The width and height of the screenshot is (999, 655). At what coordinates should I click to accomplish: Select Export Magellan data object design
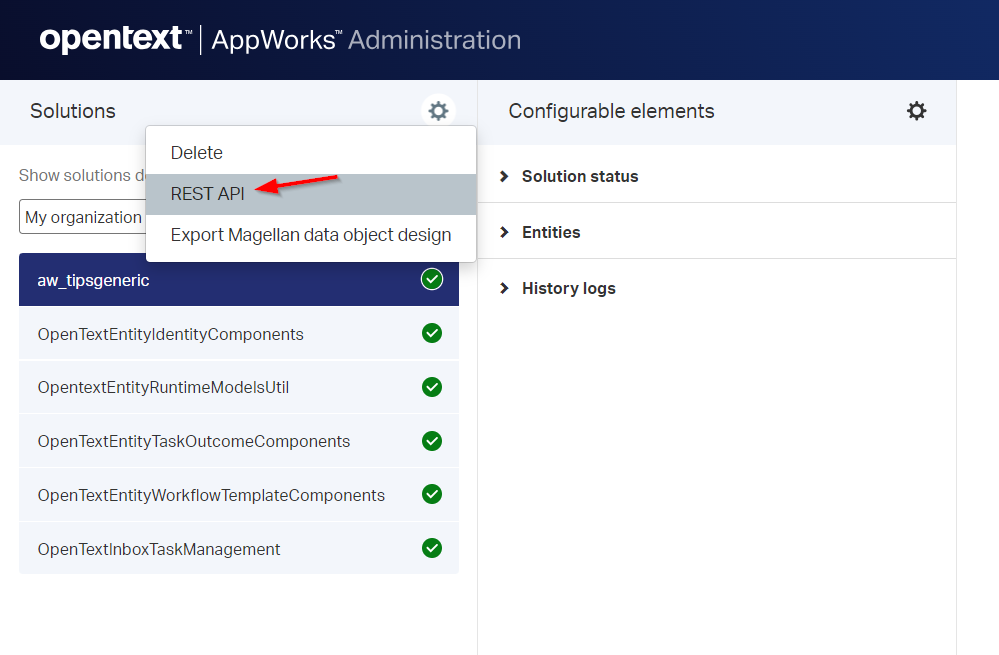tap(311, 235)
